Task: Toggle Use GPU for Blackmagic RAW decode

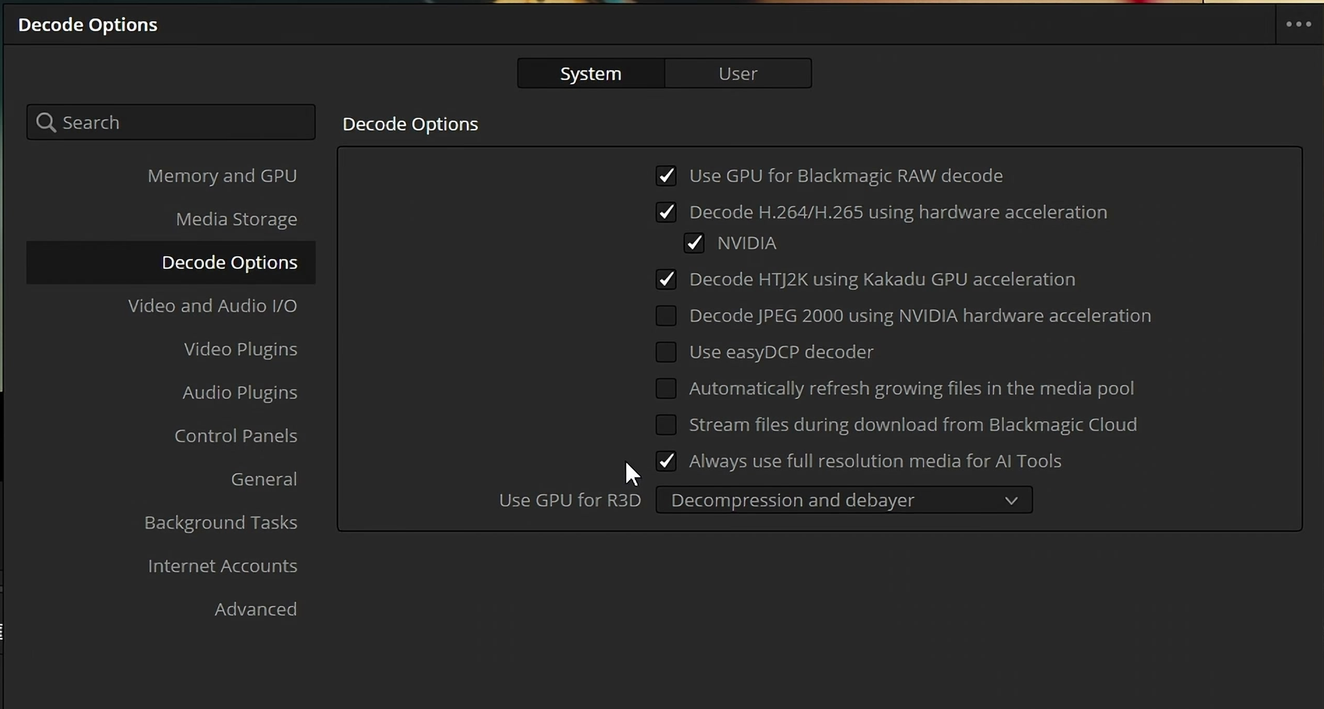Action: 666,176
